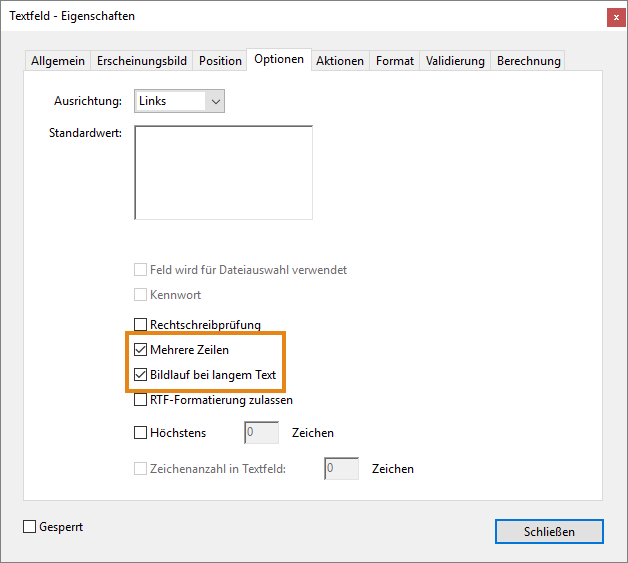This screenshot has height=563, width=628.
Task: Toggle the Zeichenanzahl in Textfeld checkbox
Action: (x=140, y=468)
